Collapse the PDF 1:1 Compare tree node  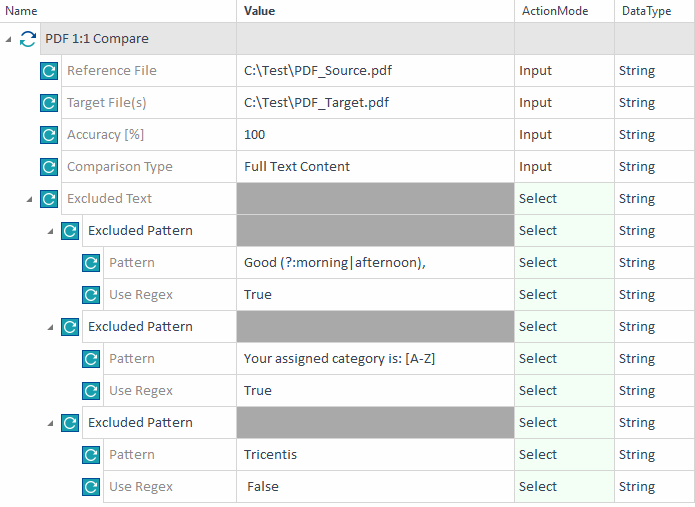pos(9,39)
